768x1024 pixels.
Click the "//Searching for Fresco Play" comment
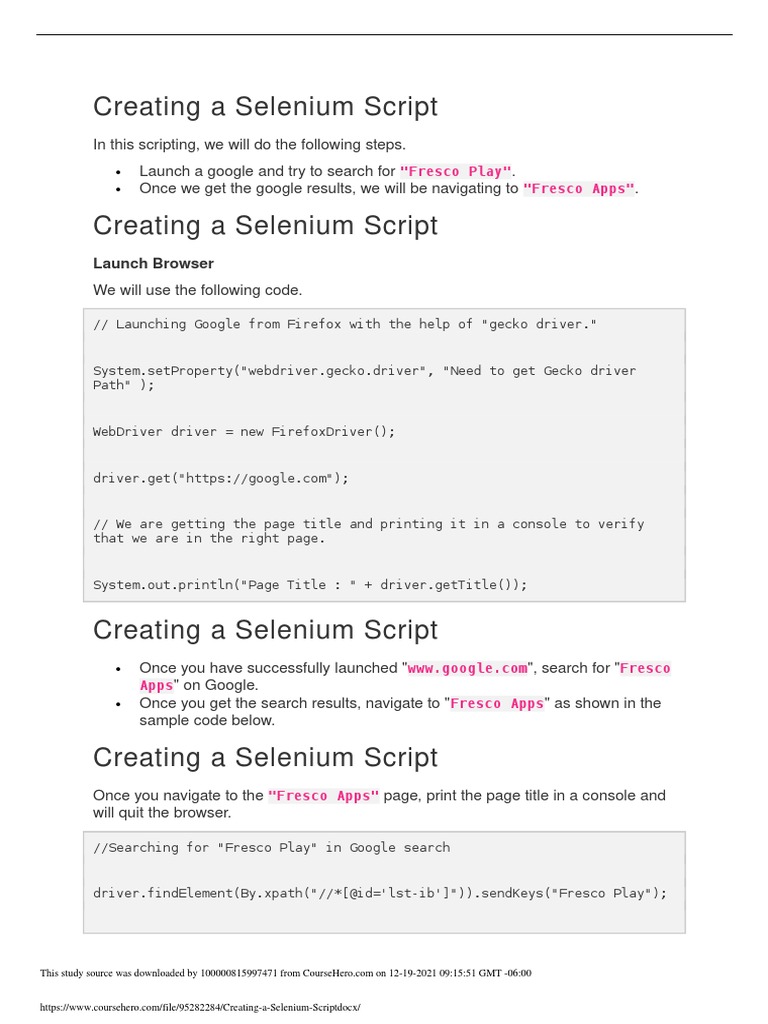(x=271, y=847)
